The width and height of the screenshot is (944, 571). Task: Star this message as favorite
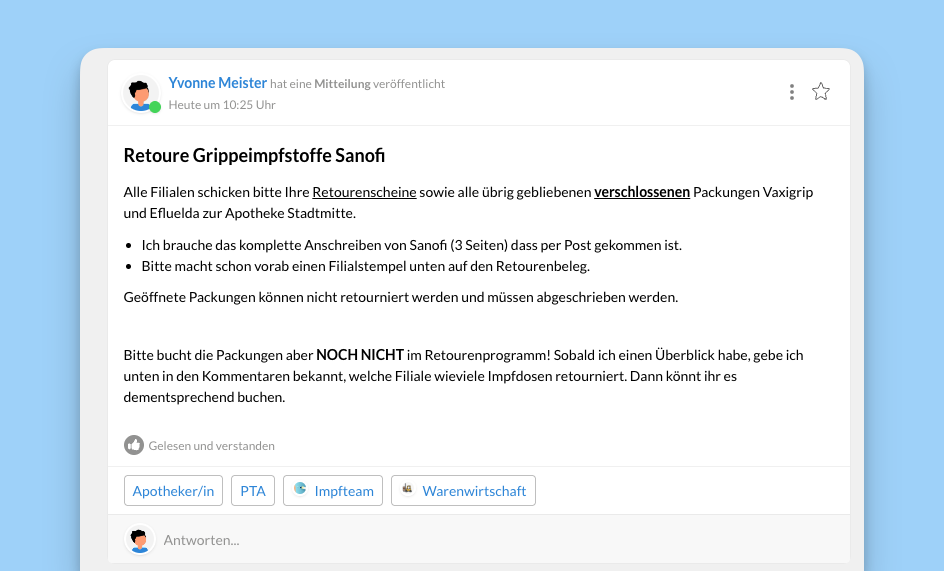[x=821, y=92]
